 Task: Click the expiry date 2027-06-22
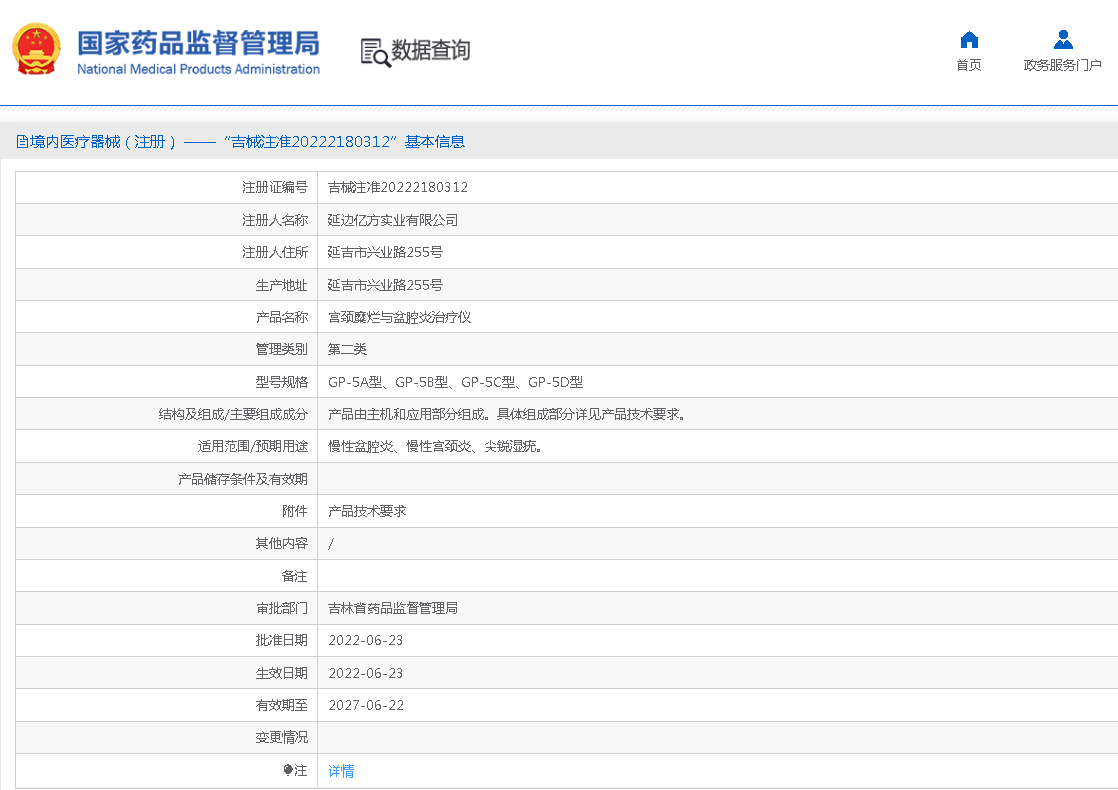click(x=366, y=705)
